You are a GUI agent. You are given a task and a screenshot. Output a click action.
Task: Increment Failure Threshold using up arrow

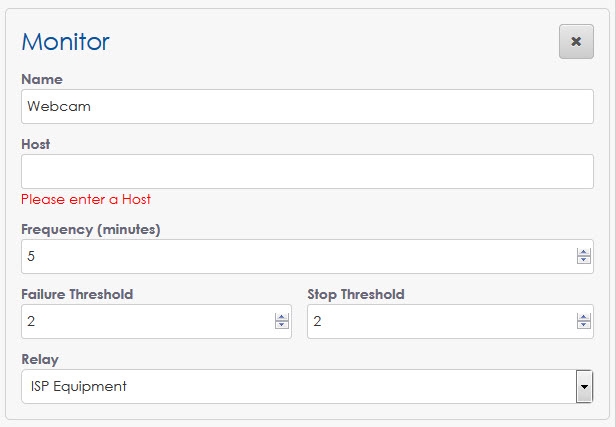[x=281, y=317]
